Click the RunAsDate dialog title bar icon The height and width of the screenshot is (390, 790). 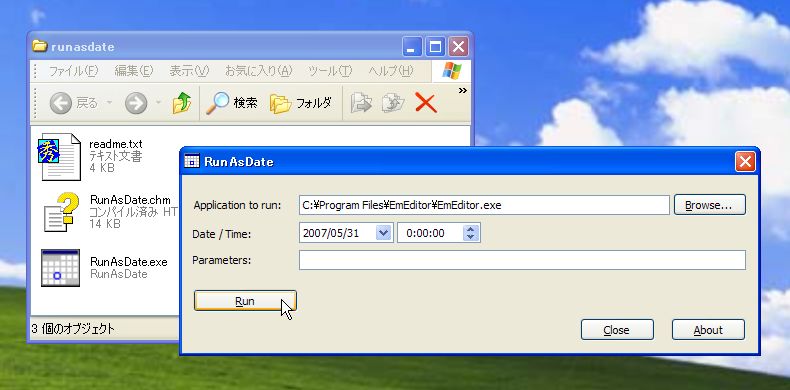(192, 161)
